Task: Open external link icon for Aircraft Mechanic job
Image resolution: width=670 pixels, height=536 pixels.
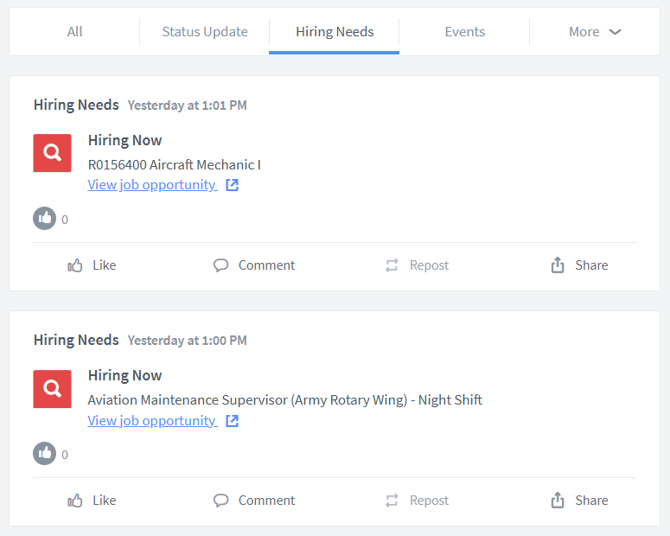Action: pos(232,185)
